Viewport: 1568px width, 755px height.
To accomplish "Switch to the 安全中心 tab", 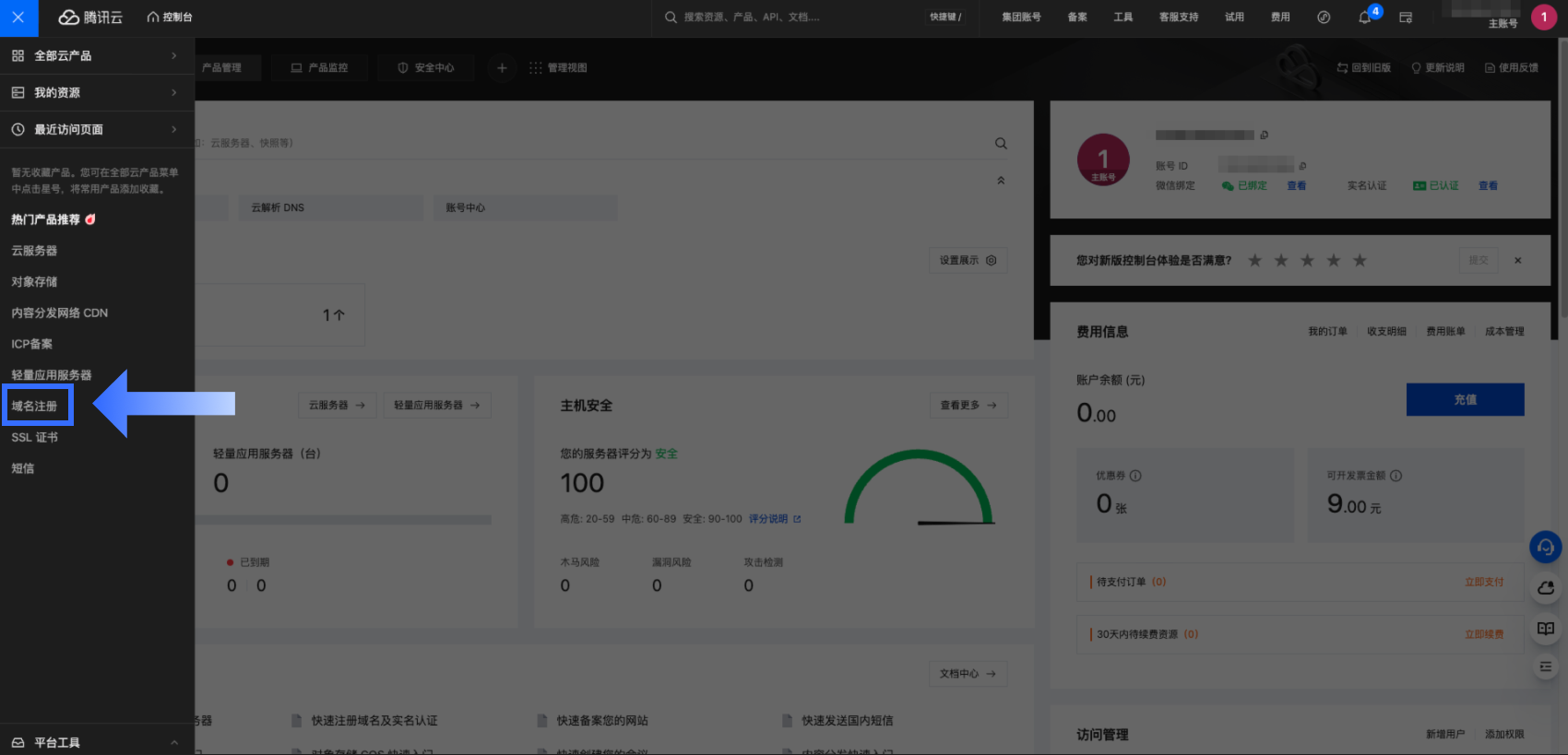I will [425, 68].
